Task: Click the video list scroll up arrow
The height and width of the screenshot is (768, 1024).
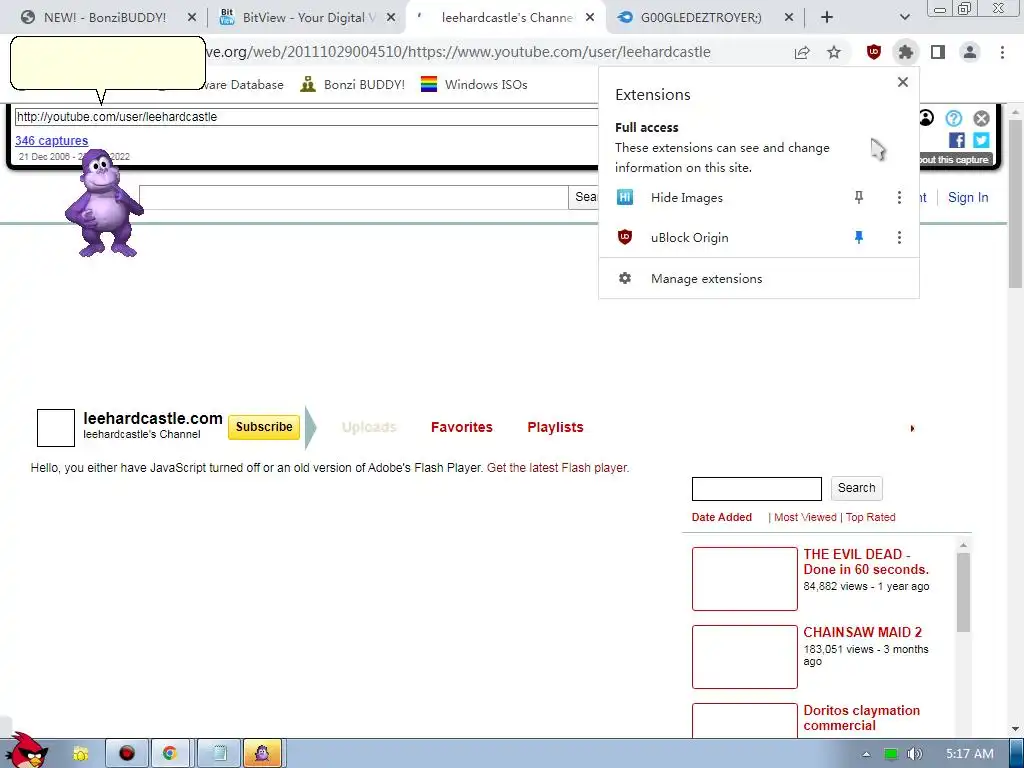Action: click(963, 544)
